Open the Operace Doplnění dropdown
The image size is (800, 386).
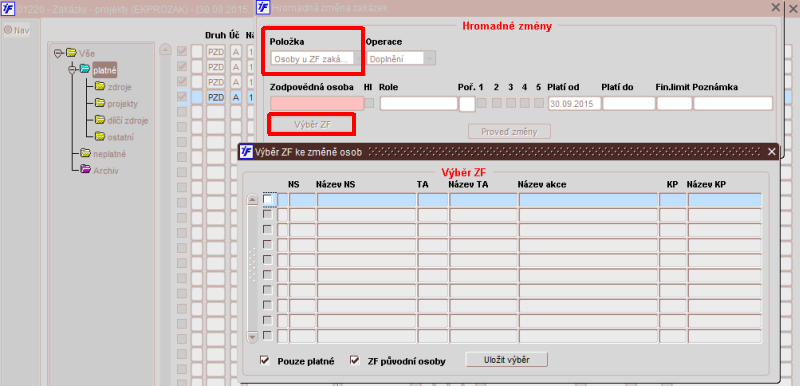(401, 59)
